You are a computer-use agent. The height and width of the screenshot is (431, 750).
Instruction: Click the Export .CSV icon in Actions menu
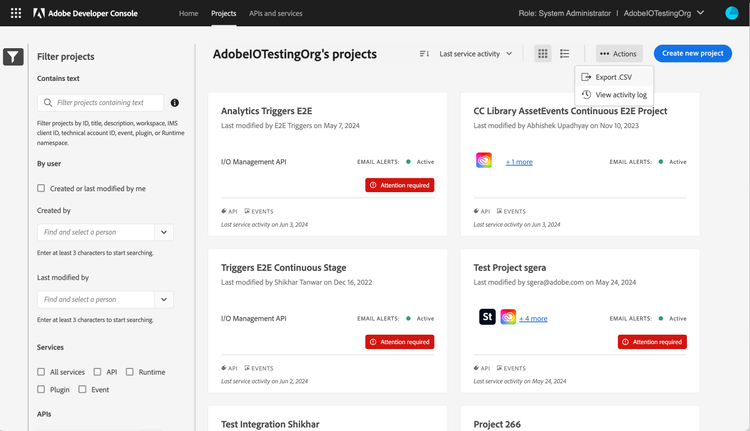pyautogui.click(x=586, y=77)
